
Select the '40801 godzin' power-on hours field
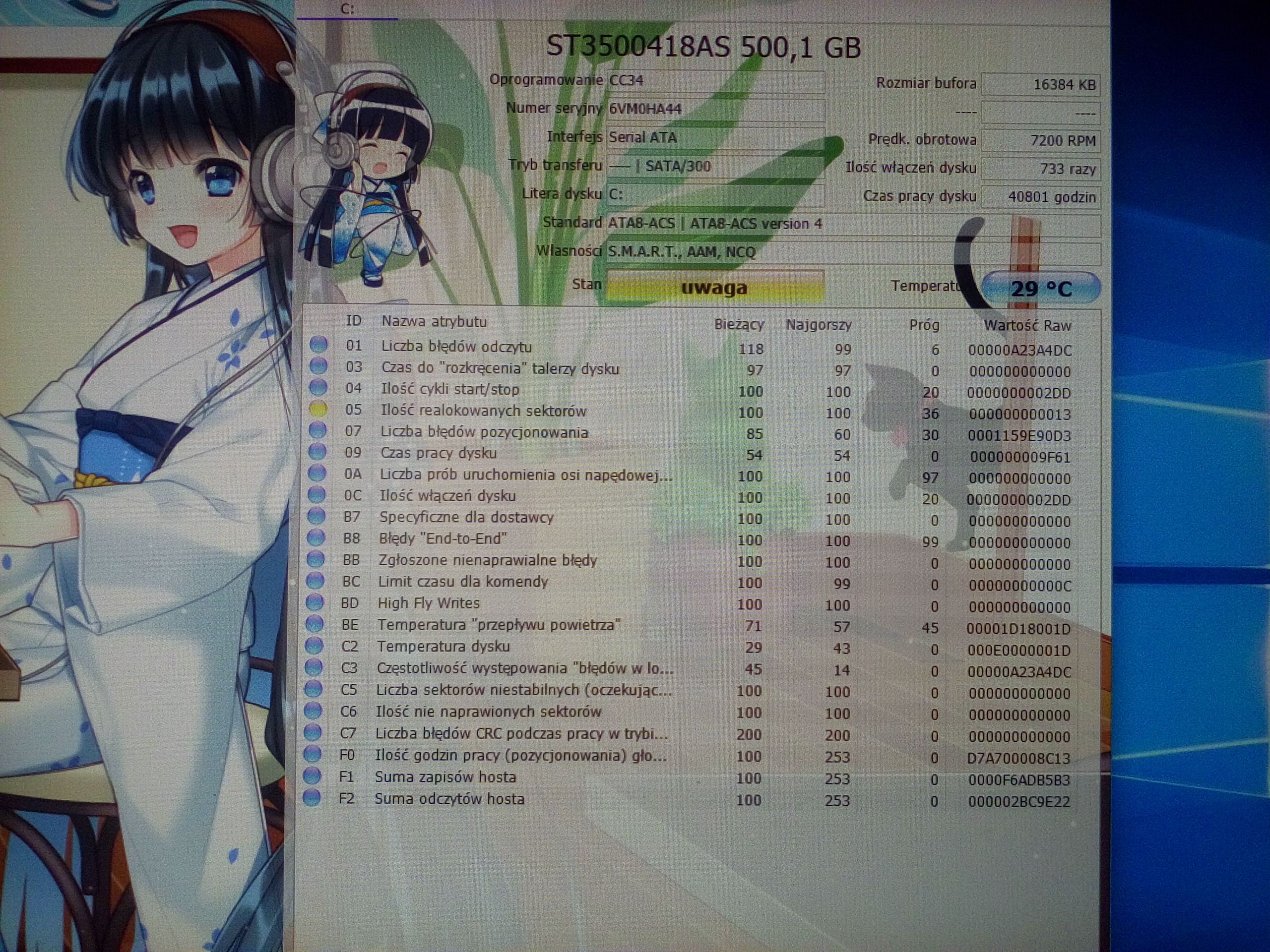[x=1041, y=197]
